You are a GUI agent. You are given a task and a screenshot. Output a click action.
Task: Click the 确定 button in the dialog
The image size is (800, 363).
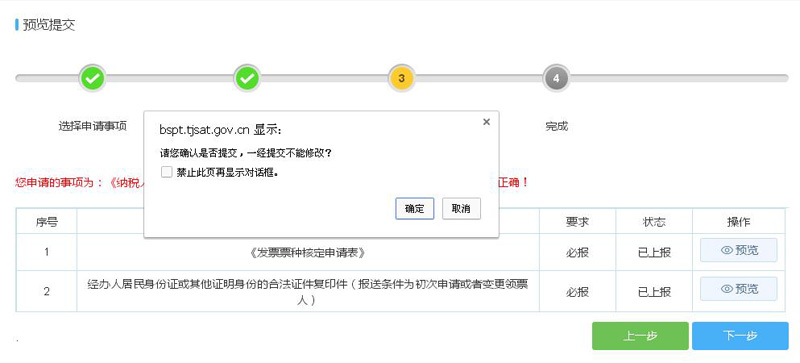tap(414, 209)
